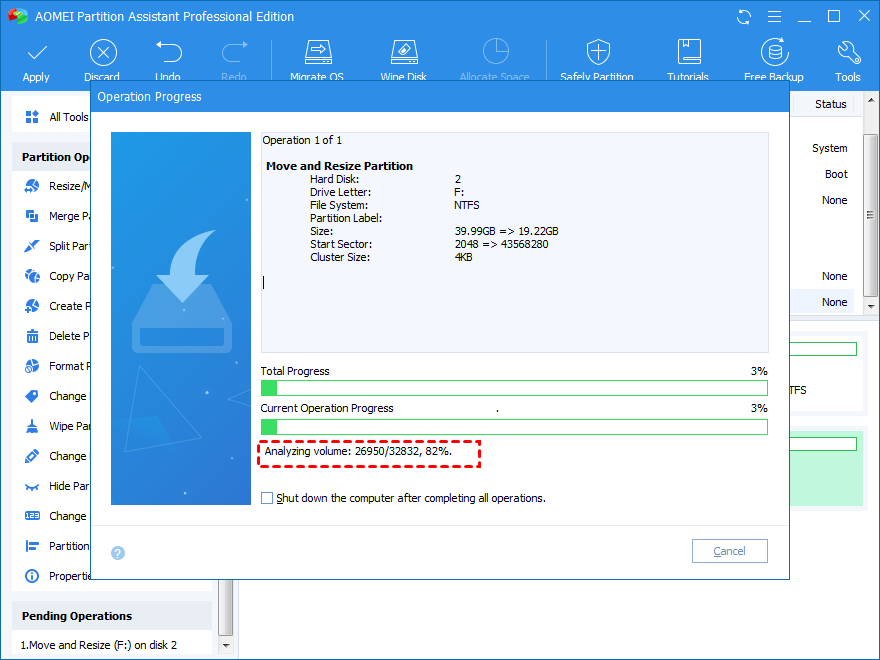The width and height of the screenshot is (880, 660).
Task: Click the Redo arrow icon
Action: point(234,52)
